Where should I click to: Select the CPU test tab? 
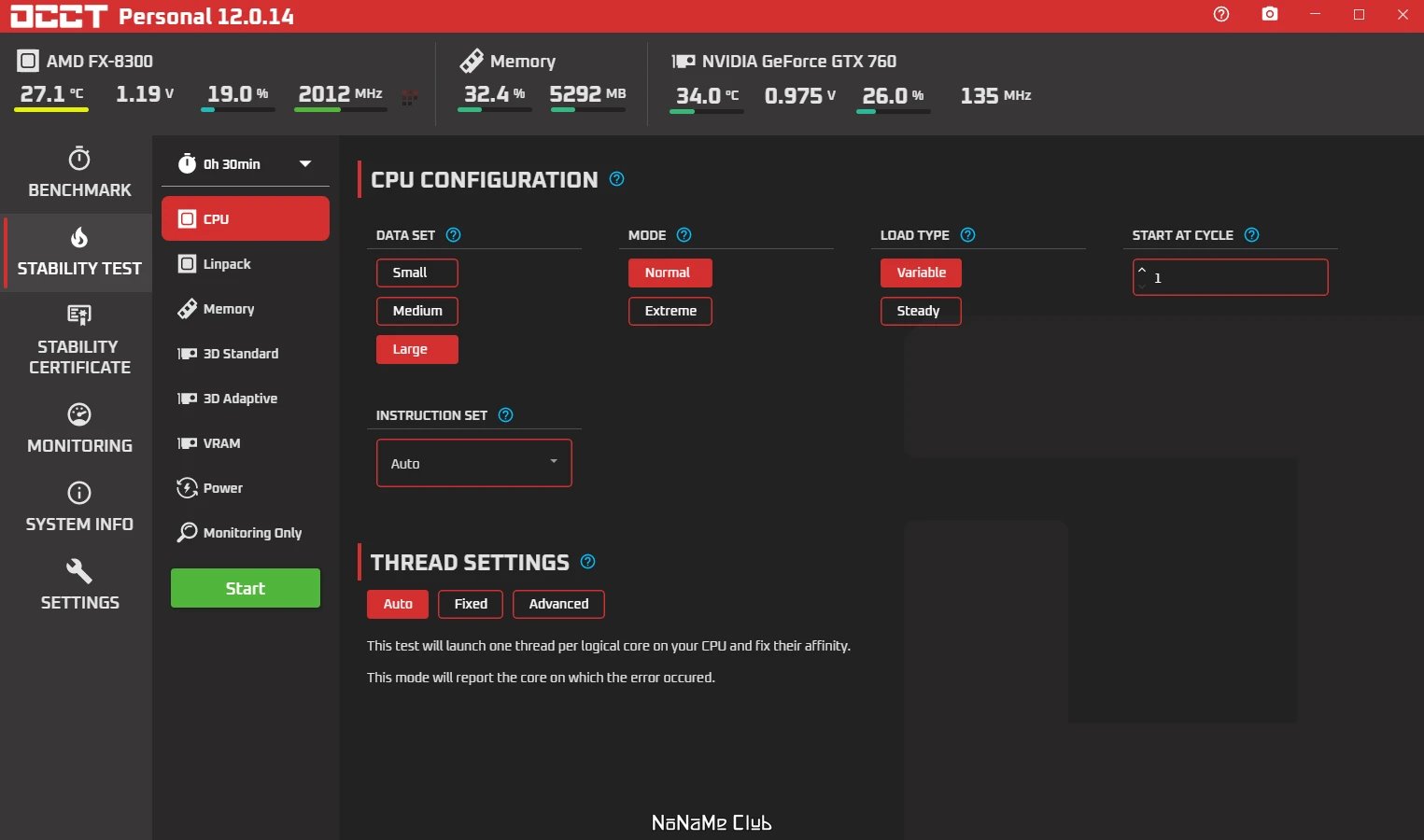tap(246, 218)
